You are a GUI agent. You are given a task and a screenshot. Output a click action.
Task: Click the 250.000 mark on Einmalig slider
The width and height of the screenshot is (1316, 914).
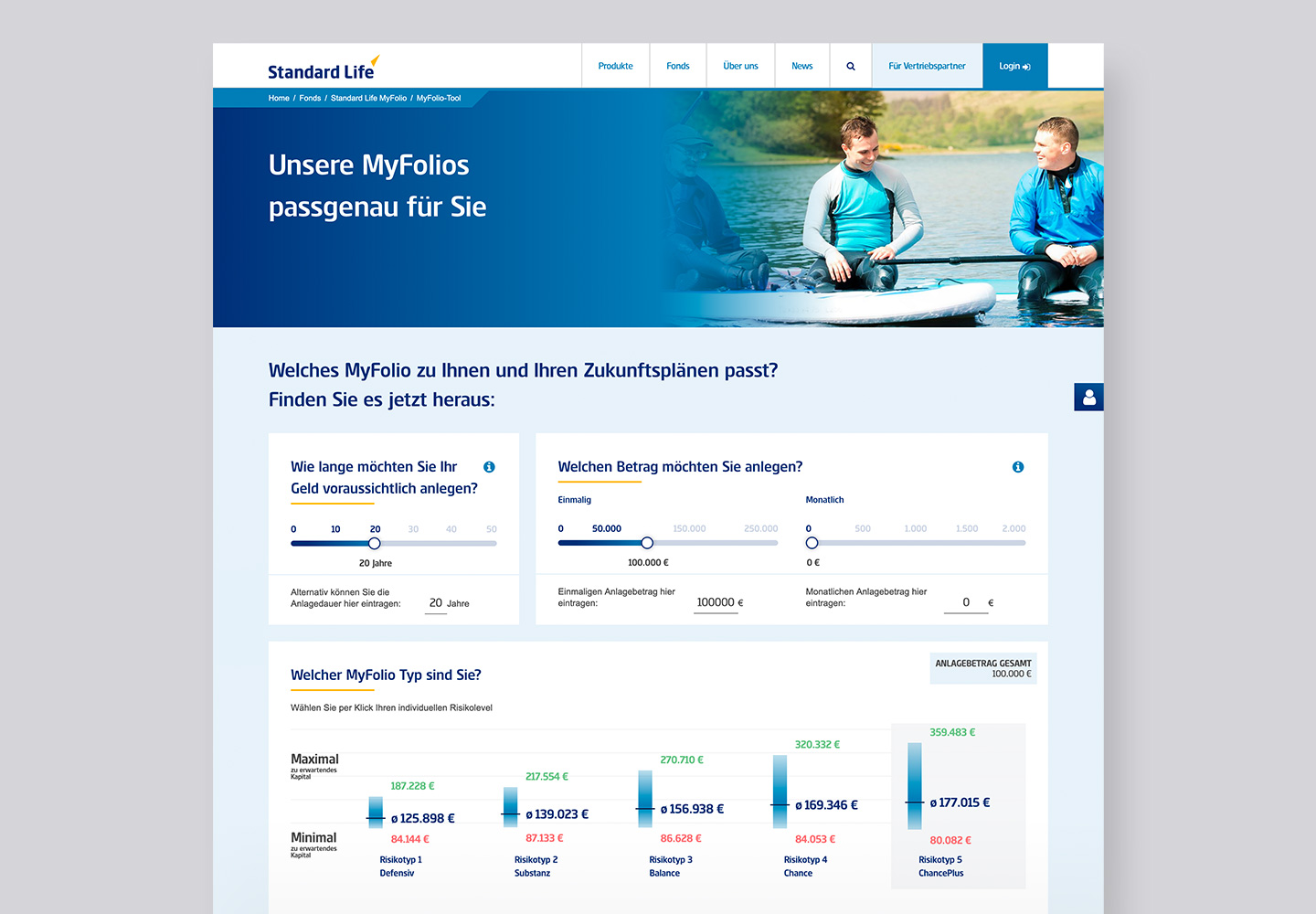[x=760, y=529]
